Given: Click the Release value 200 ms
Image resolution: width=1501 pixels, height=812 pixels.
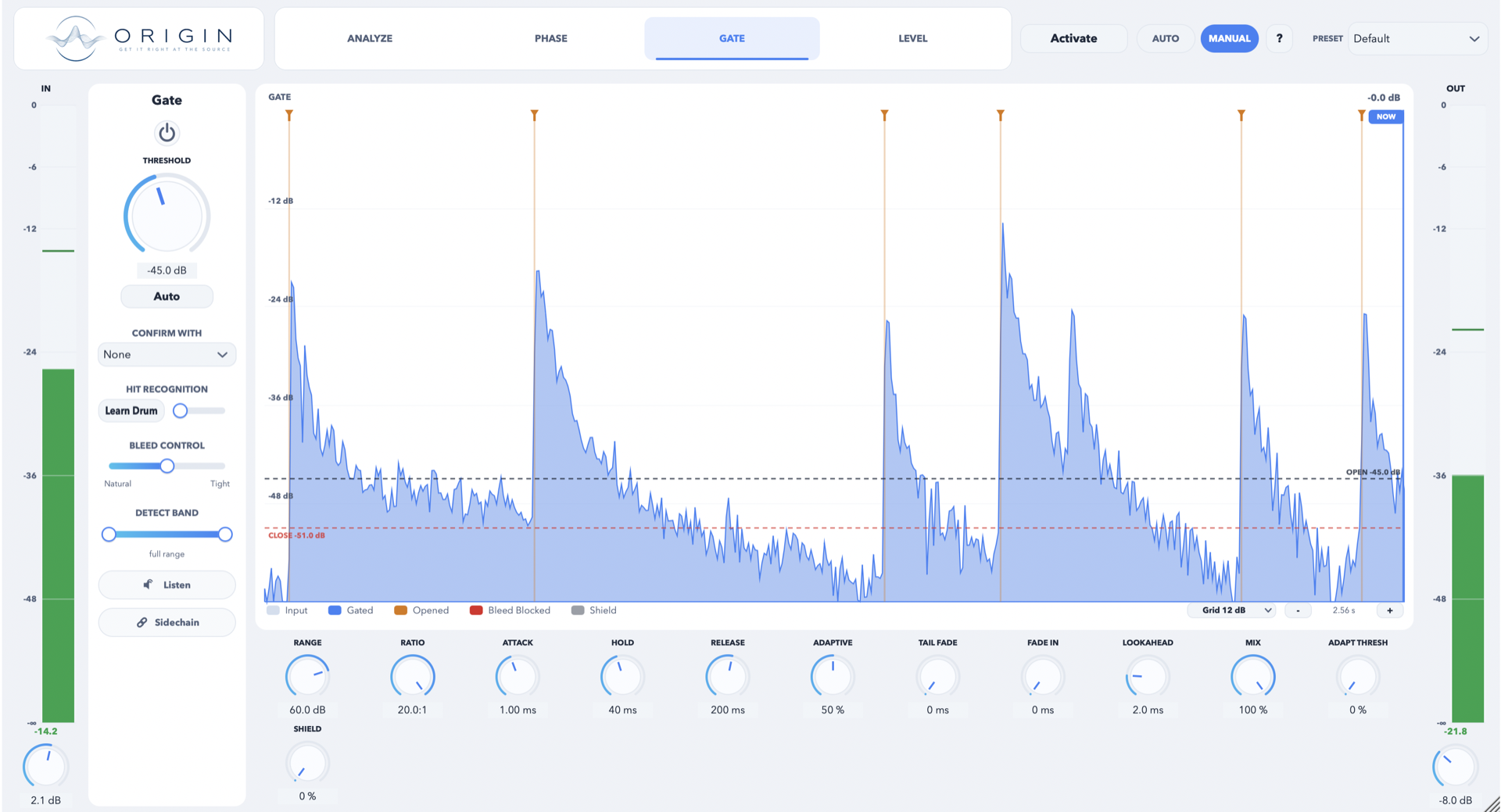Looking at the screenshot, I should [727, 710].
